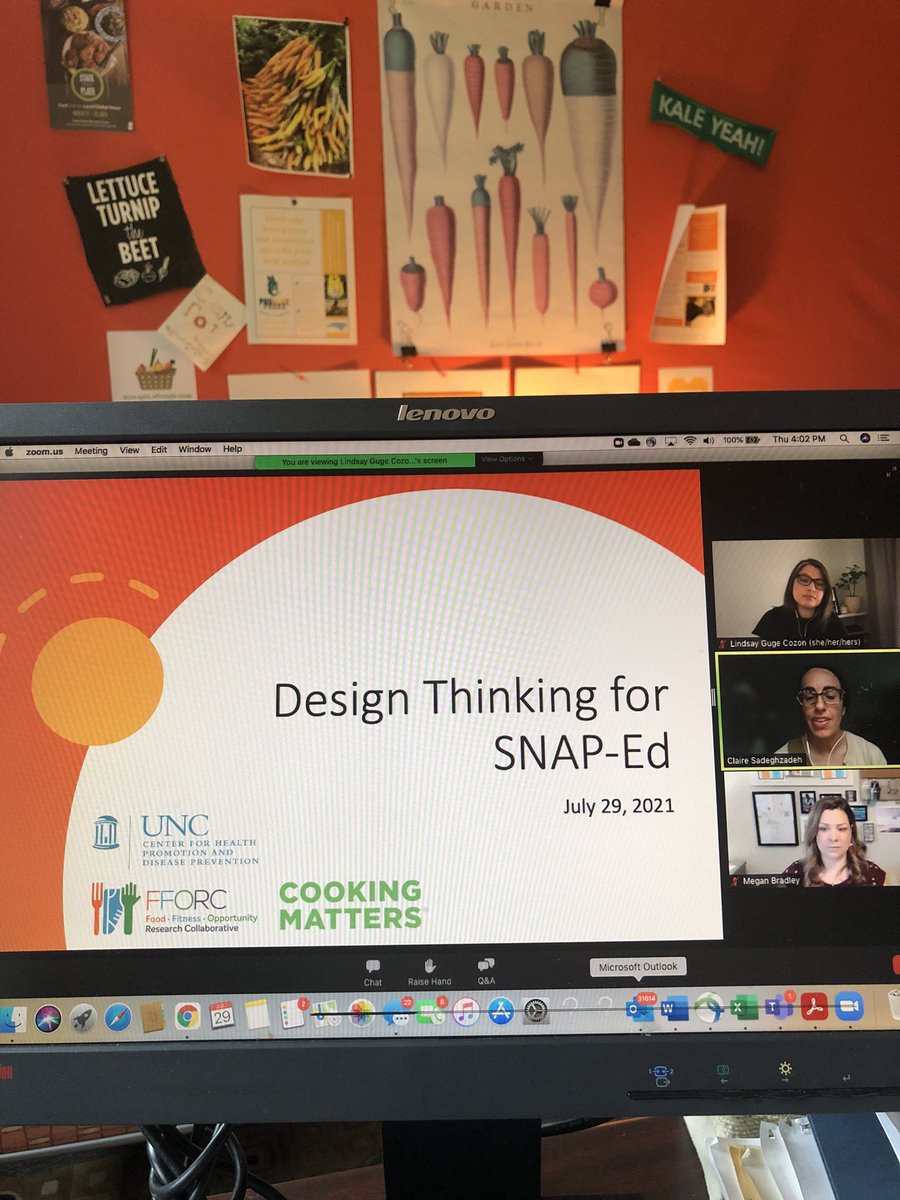Click the 100% battery indicator
The height and width of the screenshot is (1200, 900).
(741, 440)
